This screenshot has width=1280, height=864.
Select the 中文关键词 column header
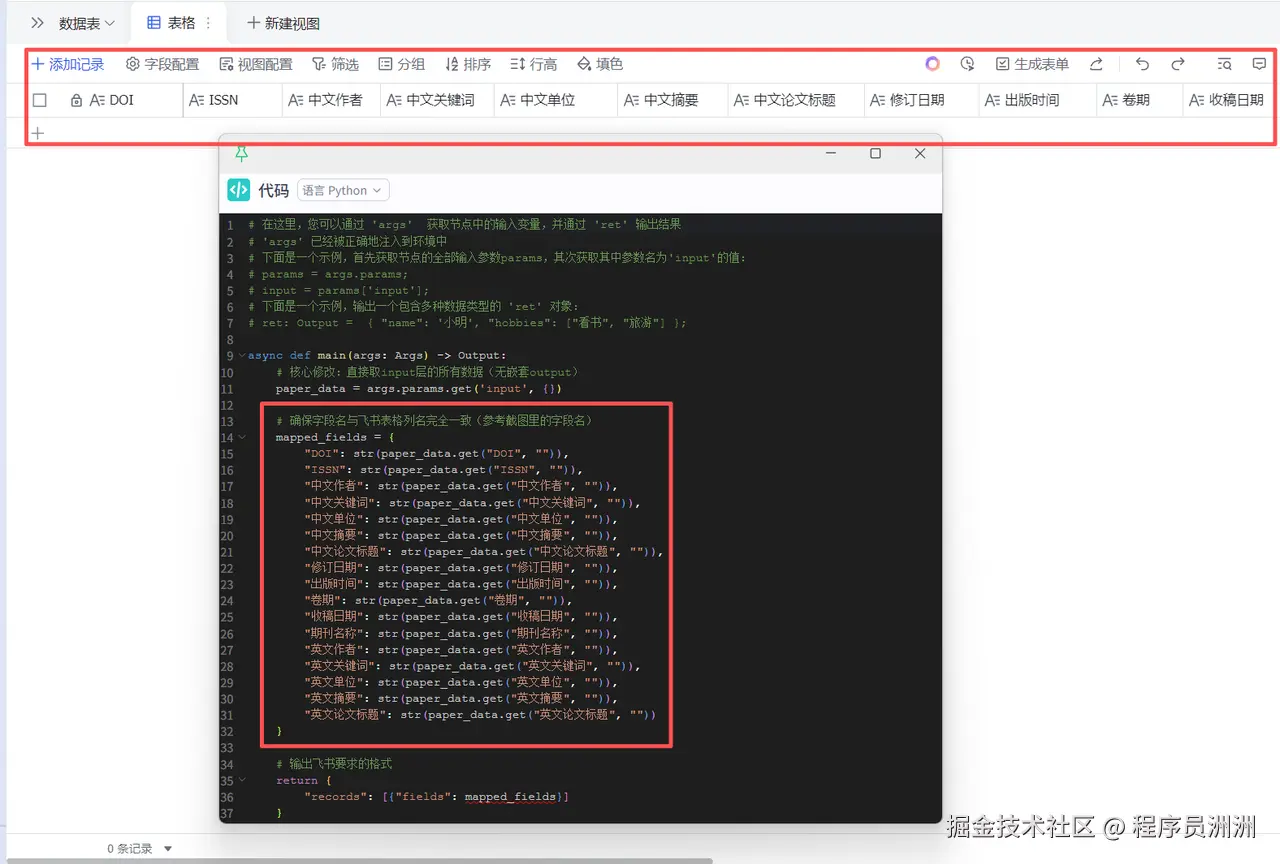pyautogui.click(x=437, y=100)
